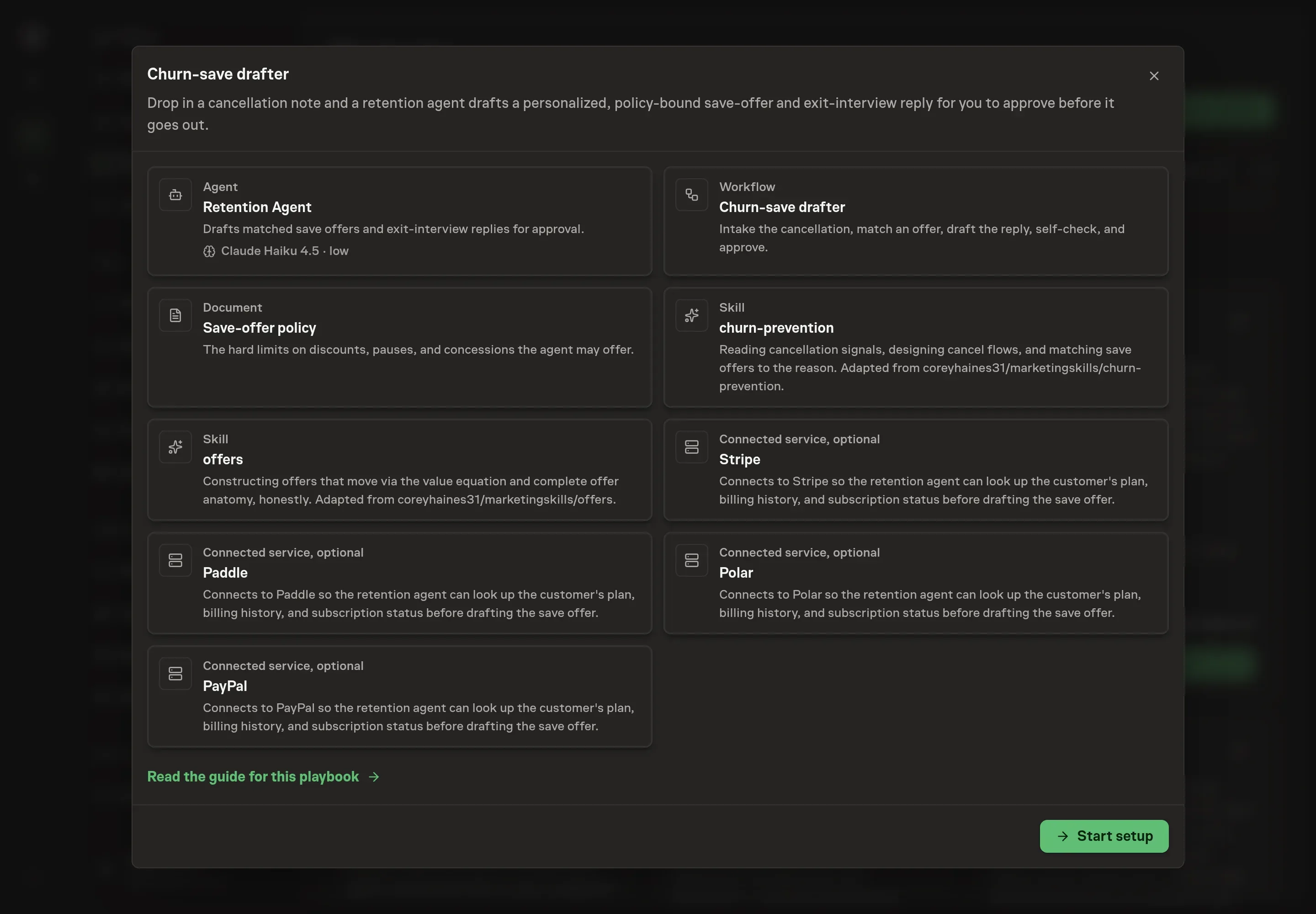Click the Retention Agent robot icon

click(175, 195)
